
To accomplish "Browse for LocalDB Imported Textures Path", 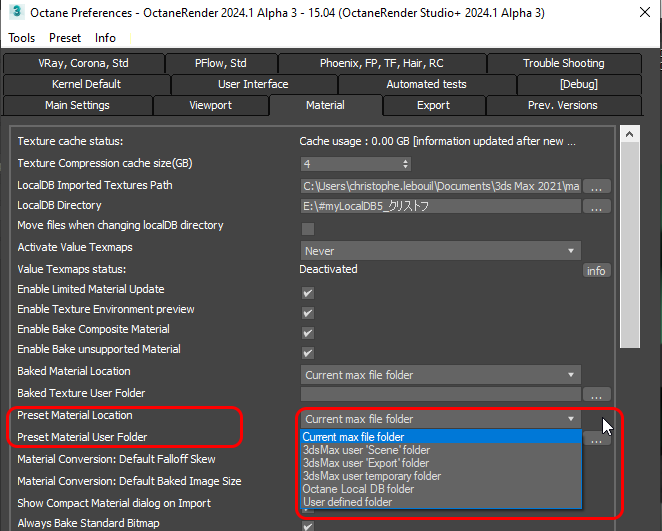I will [597, 186].
